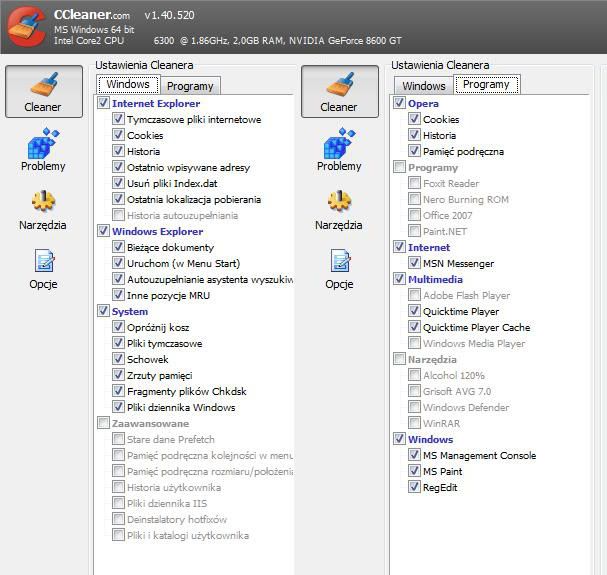Image resolution: width=607 pixels, height=575 pixels.
Task: Toggle the Opróżnij kosz checkbox
Action: (x=119, y=328)
